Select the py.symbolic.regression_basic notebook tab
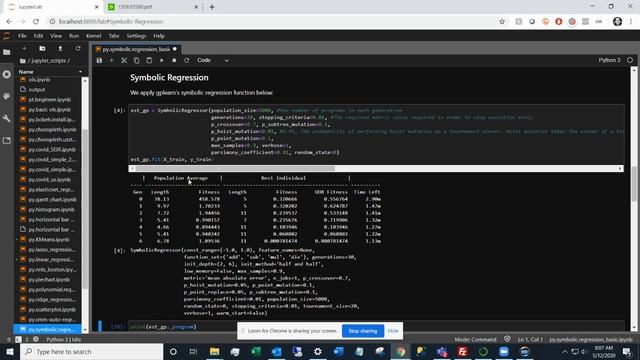The image size is (640, 360). pos(136,49)
